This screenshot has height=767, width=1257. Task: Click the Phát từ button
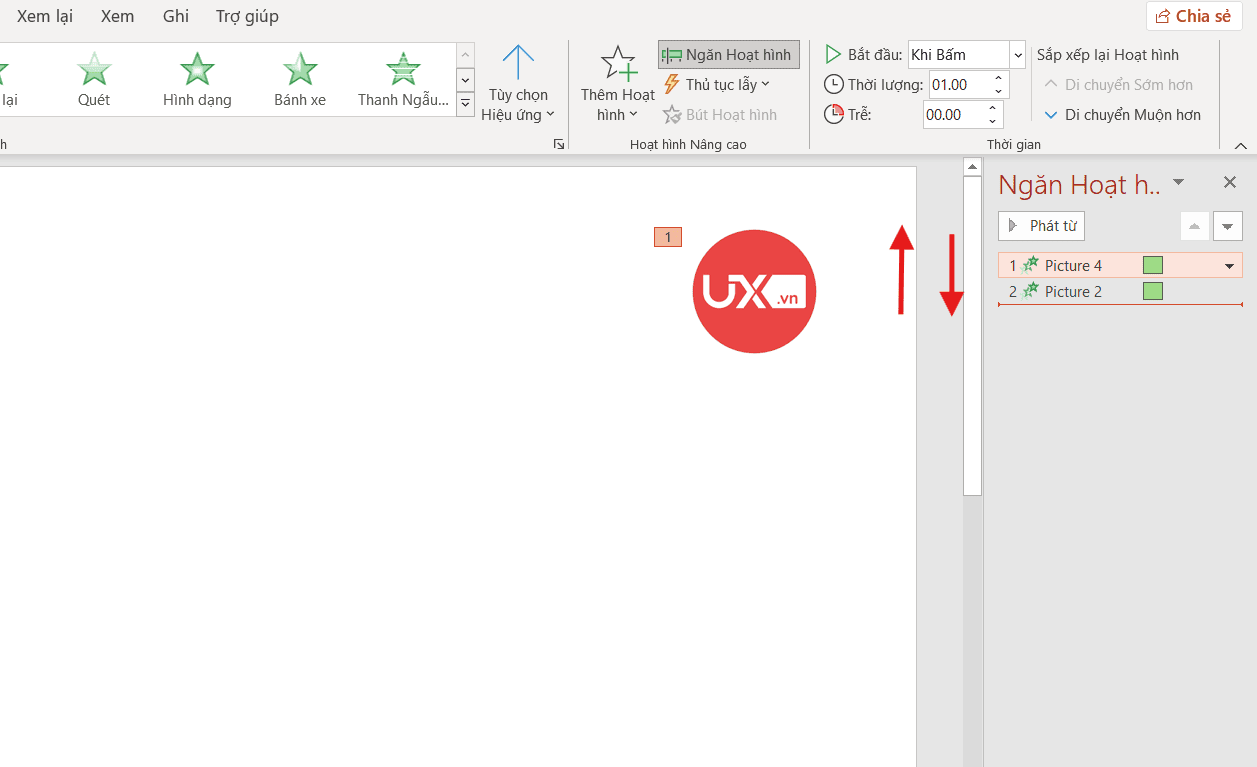[1041, 226]
